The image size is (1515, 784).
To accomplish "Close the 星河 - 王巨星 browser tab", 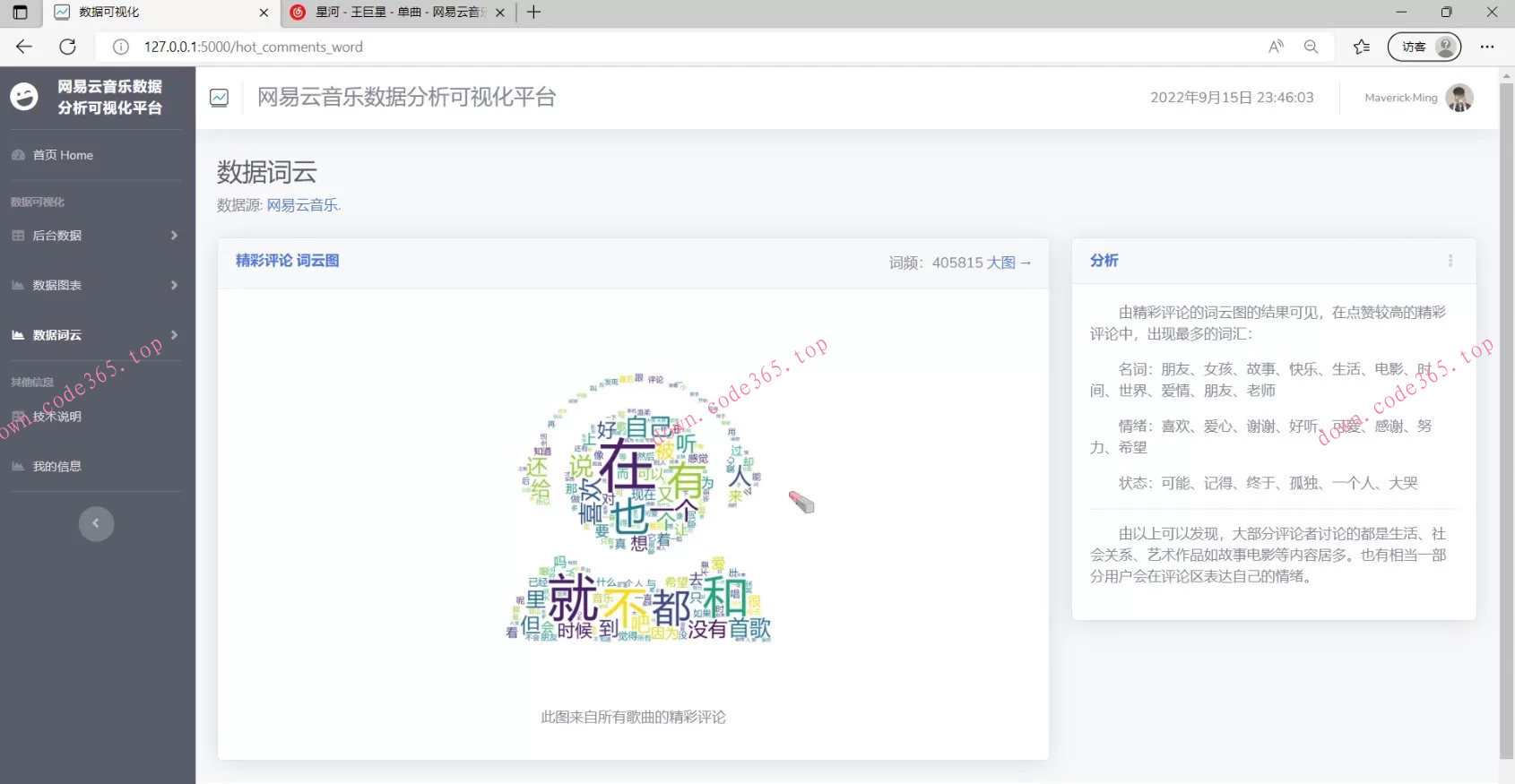I will [500, 13].
